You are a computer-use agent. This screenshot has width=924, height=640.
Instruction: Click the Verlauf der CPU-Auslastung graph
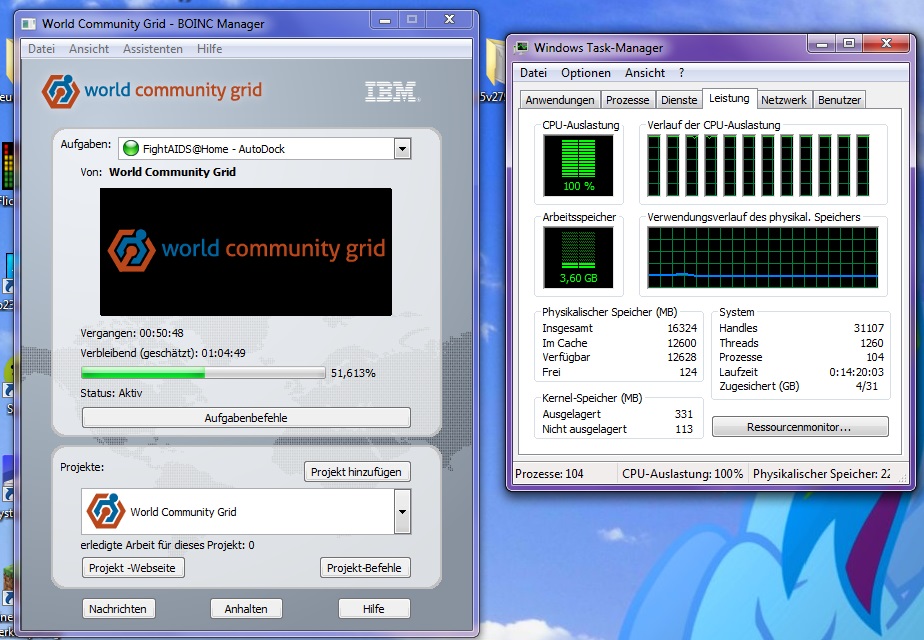point(758,165)
